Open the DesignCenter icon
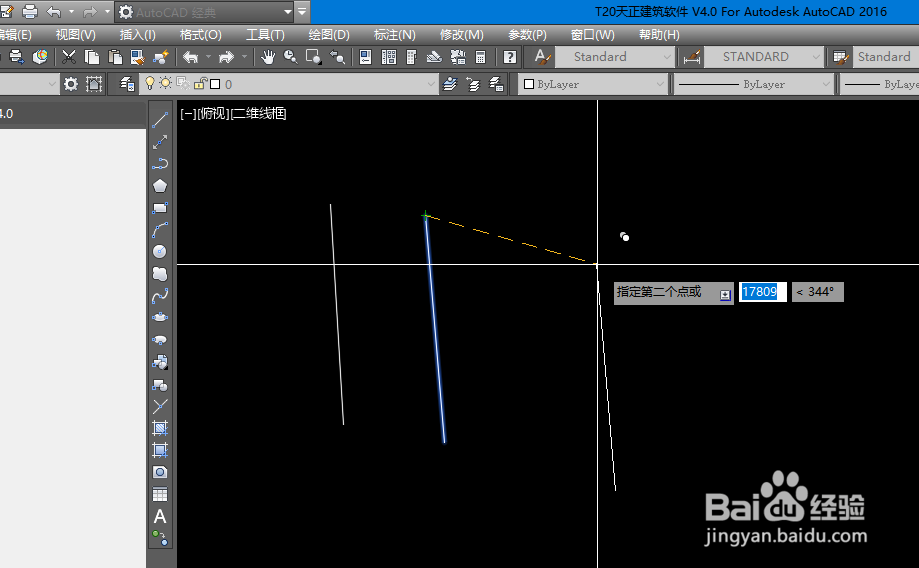Screen dimensions: 919x568 pos(389,57)
